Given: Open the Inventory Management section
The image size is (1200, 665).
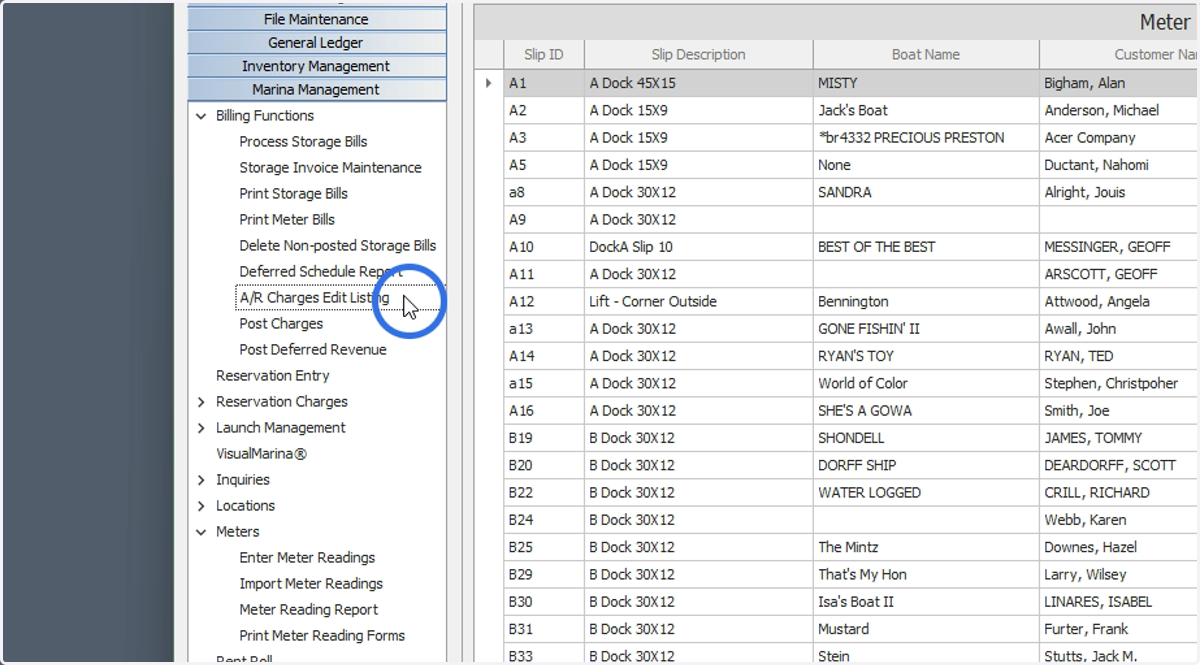Looking at the screenshot, I should click(x=316, y=66).
